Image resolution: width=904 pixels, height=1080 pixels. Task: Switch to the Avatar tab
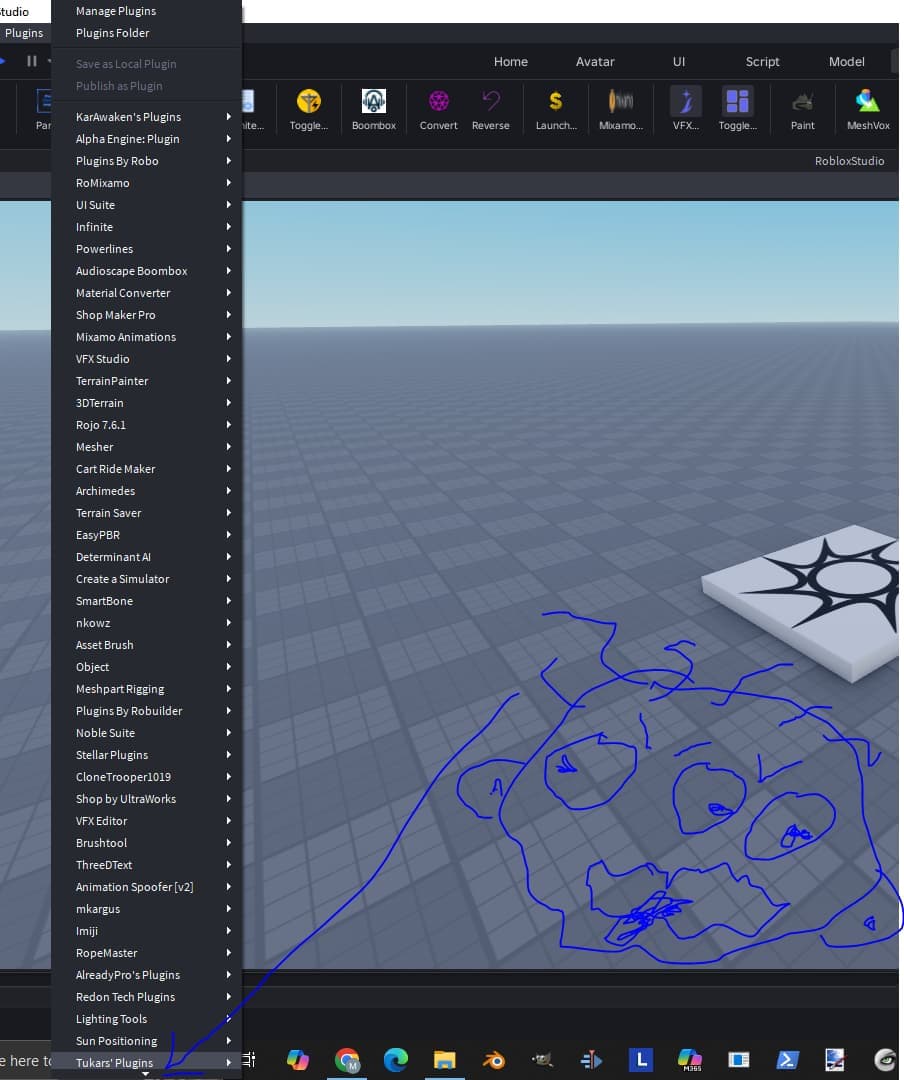595,61
